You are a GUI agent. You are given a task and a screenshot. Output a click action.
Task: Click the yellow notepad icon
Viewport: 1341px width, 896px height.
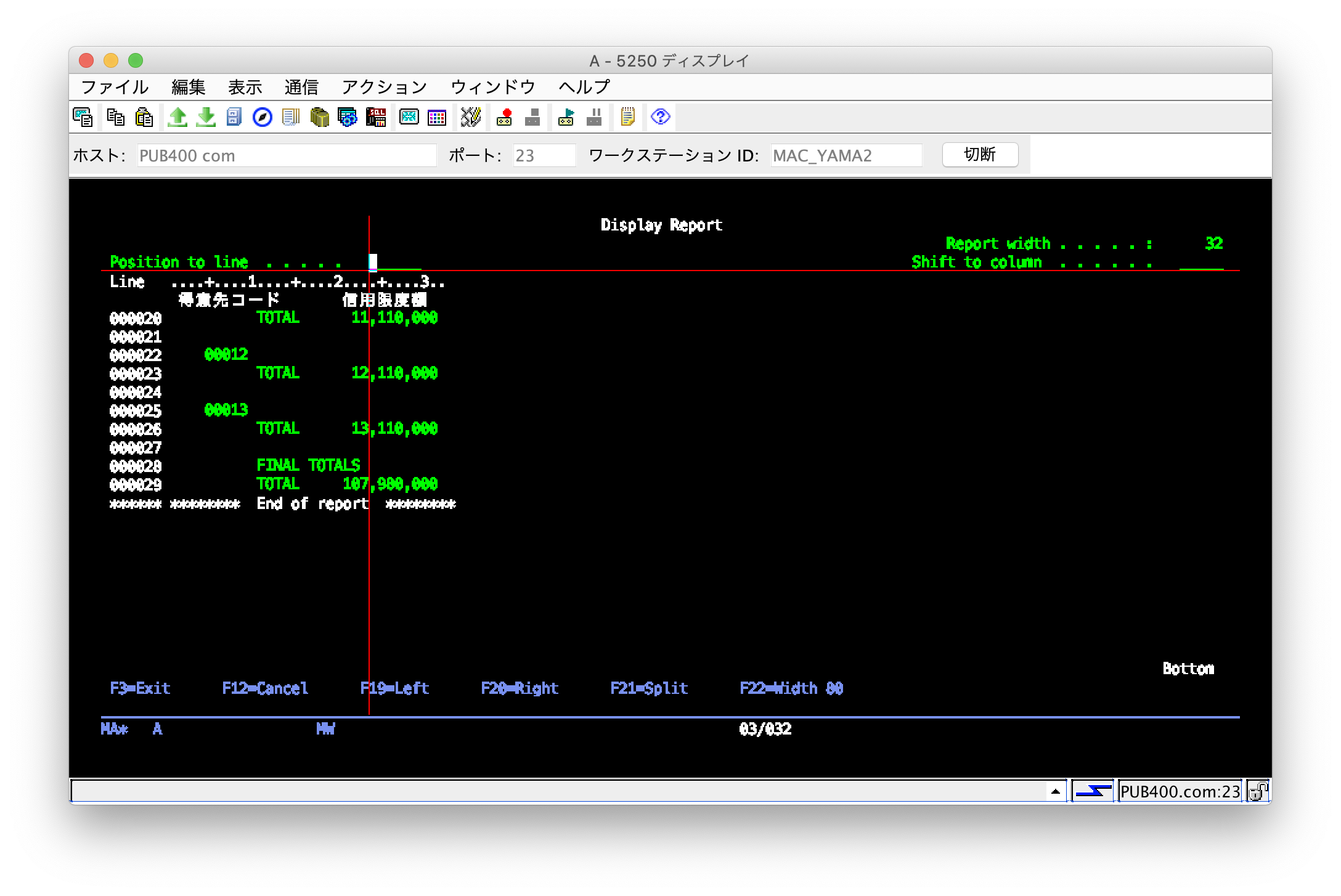(627, 117)
